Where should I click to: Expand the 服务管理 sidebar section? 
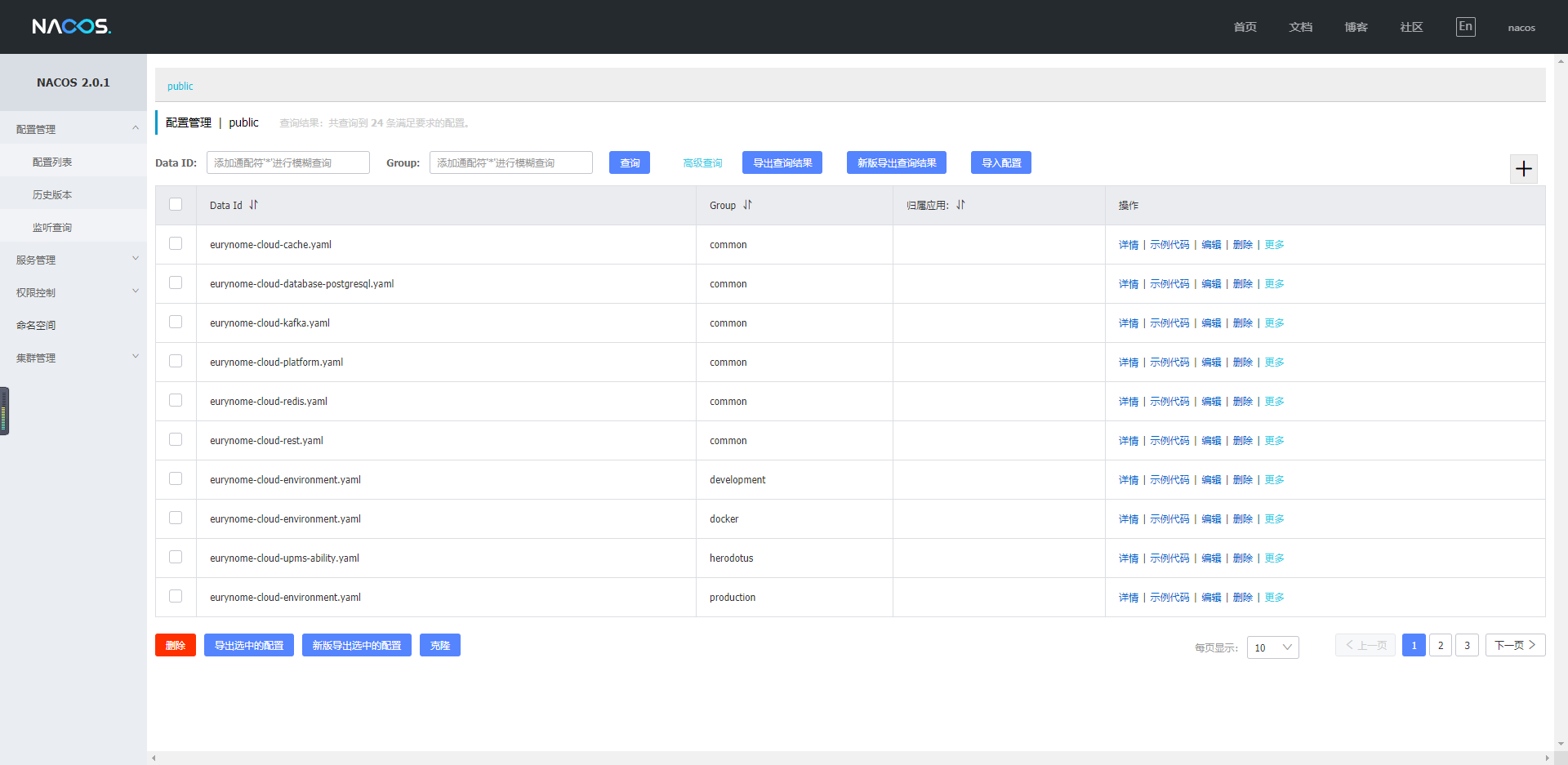point(73,260)
